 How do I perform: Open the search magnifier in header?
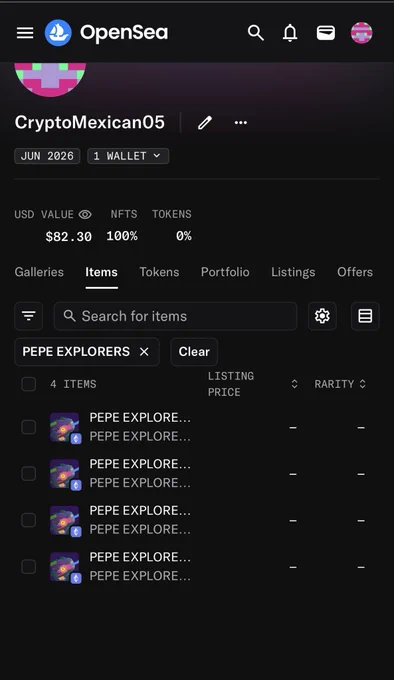[255, 33]
